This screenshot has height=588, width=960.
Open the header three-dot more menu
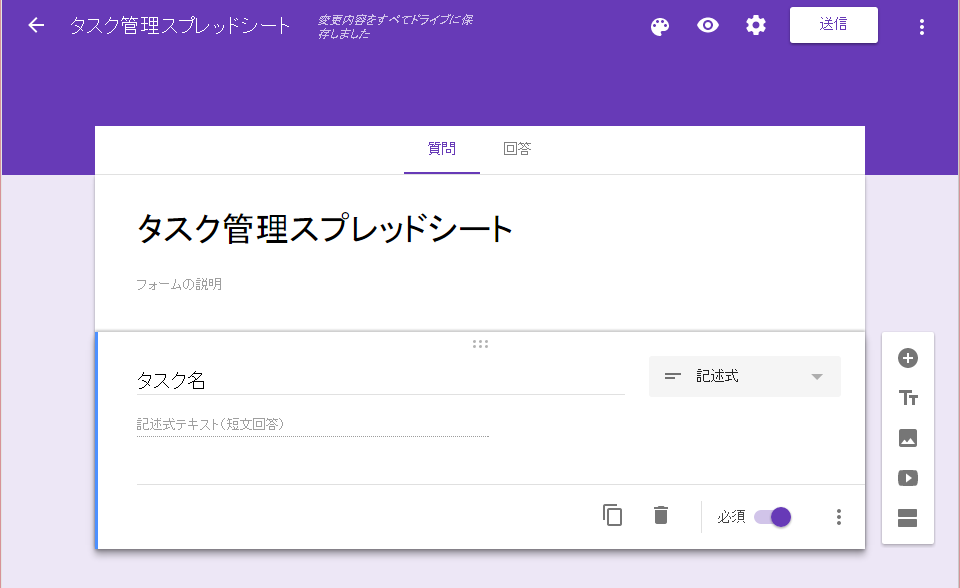tap(921, 26)
